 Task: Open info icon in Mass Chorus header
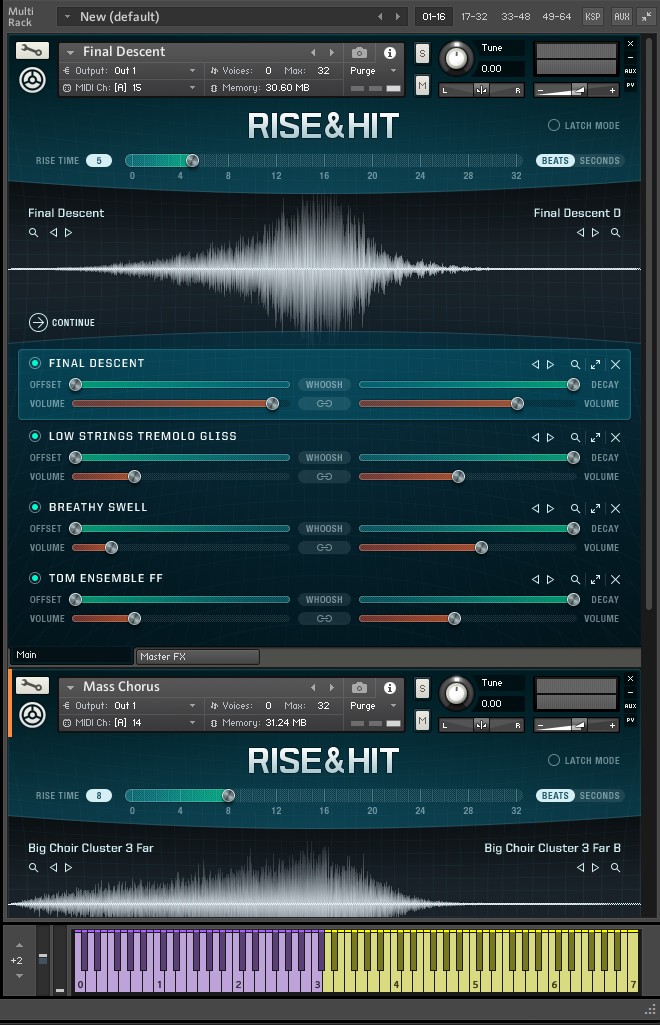coord(389,687)
